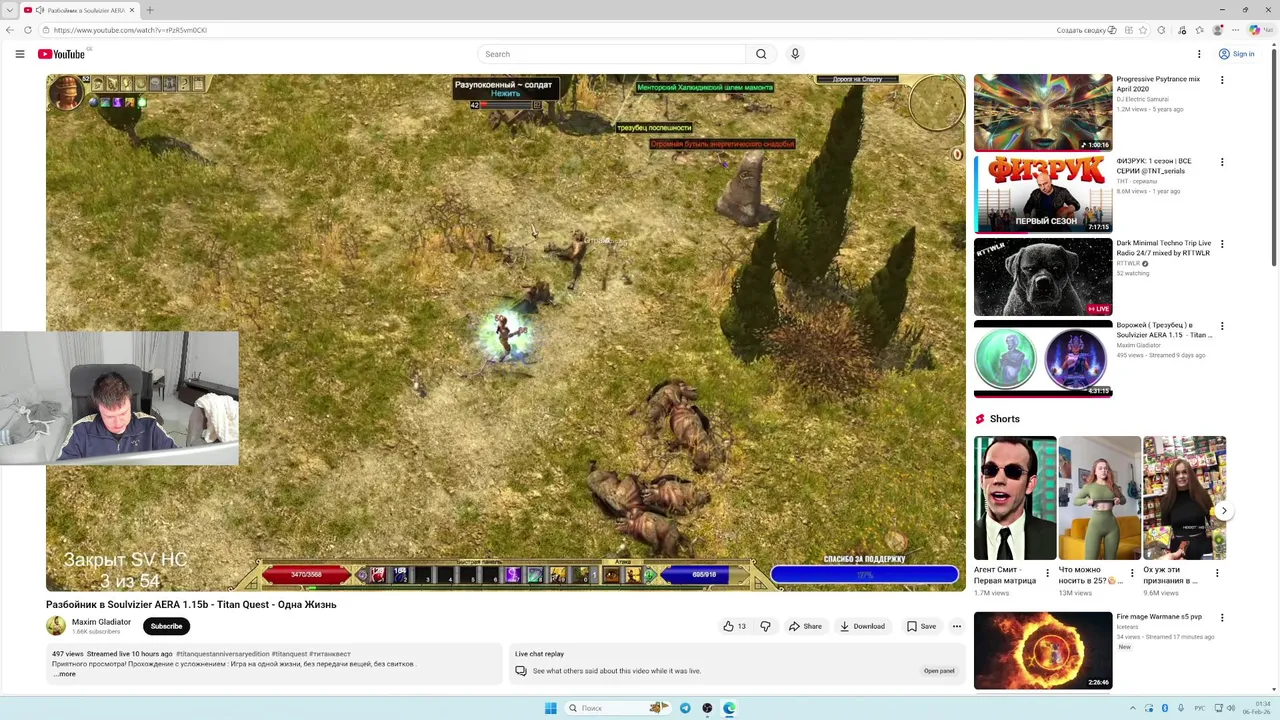Click Создать сводку in address bar
This screenshot has width=1280, height=720.
tap(1086, 30)
